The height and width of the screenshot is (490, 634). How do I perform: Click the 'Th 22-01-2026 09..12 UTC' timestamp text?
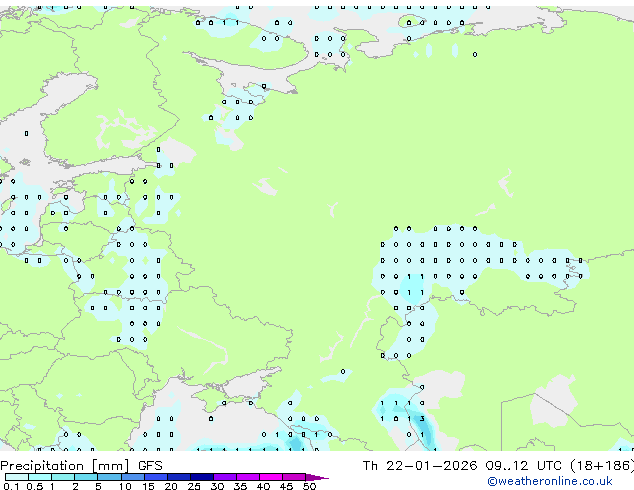pos(464,466)
